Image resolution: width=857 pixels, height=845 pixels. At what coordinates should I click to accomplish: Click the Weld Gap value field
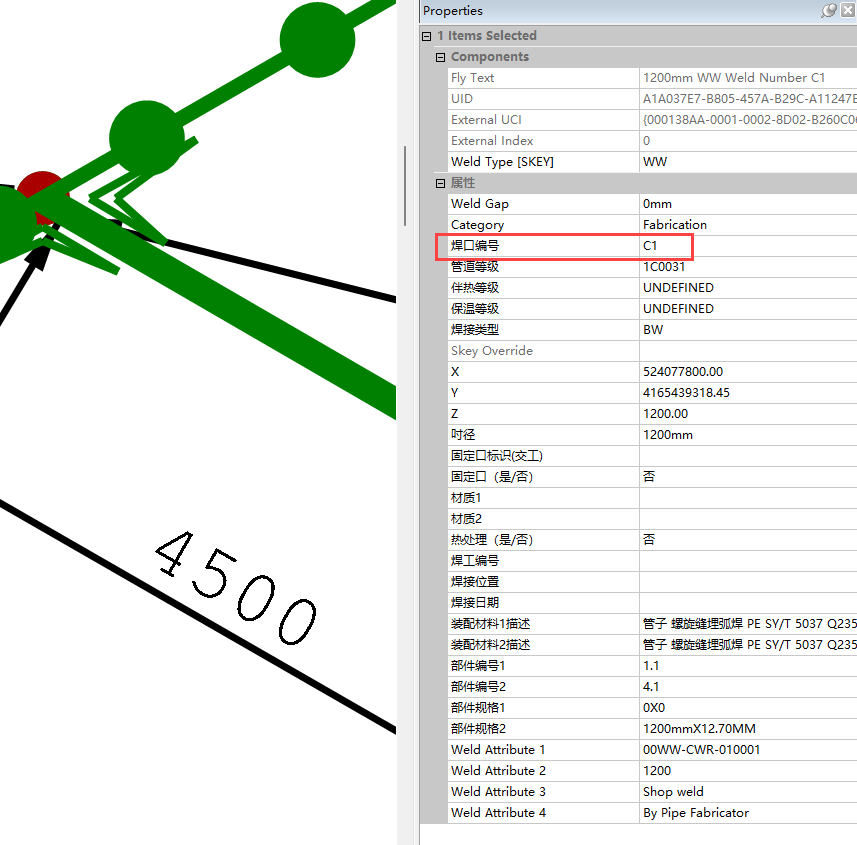click(x=747, y=204)
